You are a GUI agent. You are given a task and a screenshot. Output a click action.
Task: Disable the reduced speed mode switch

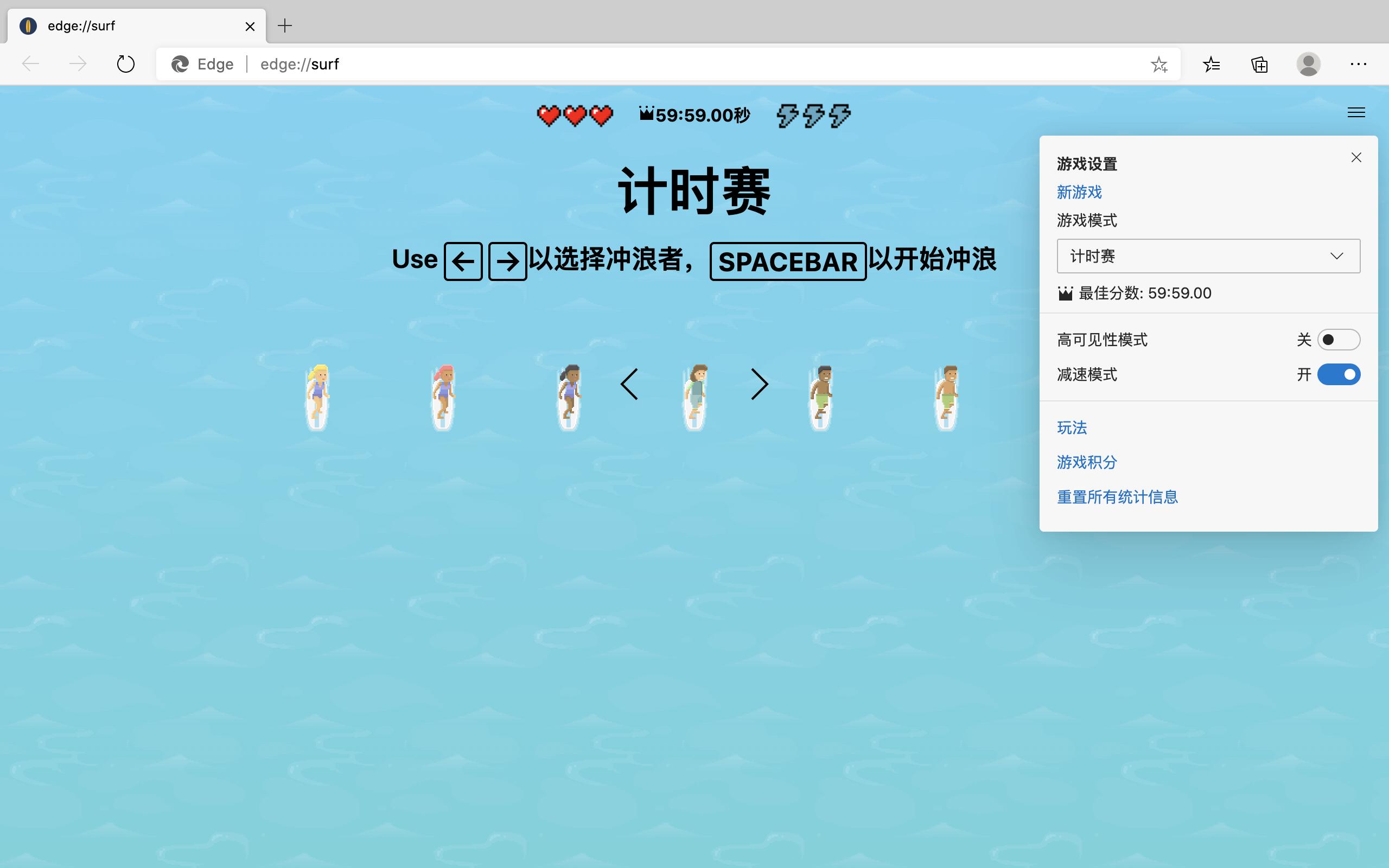pyautogui.click(x=1339, y=375)
